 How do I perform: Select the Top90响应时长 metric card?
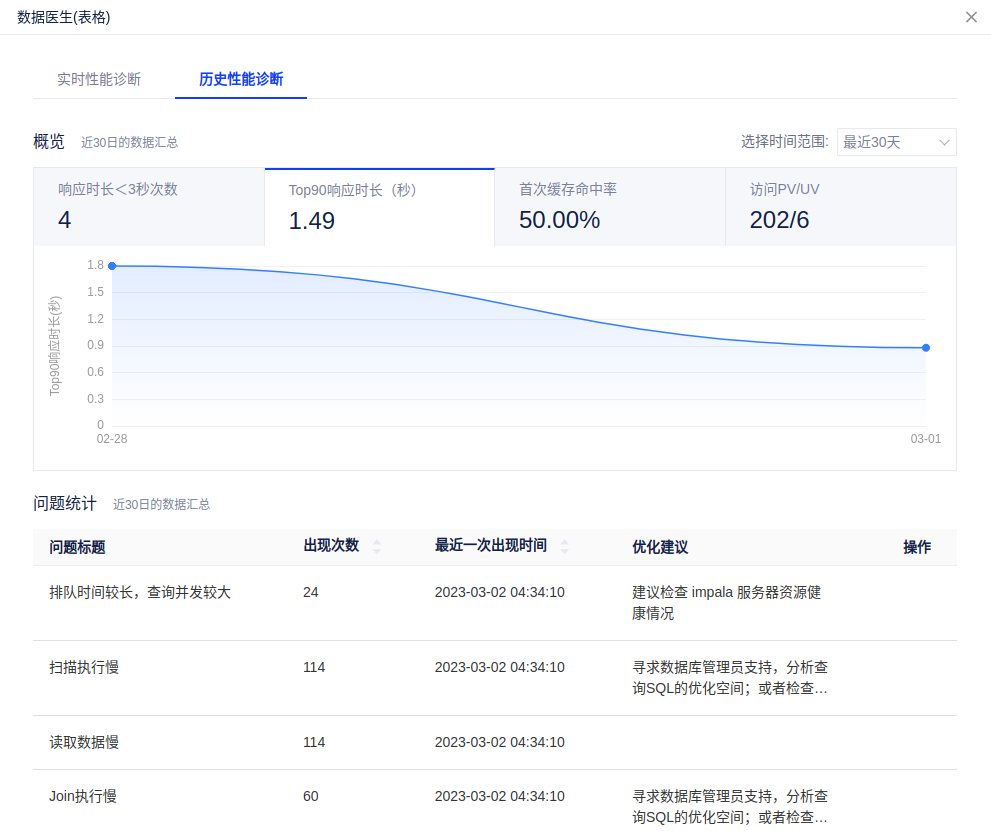[x=379, y=207]
